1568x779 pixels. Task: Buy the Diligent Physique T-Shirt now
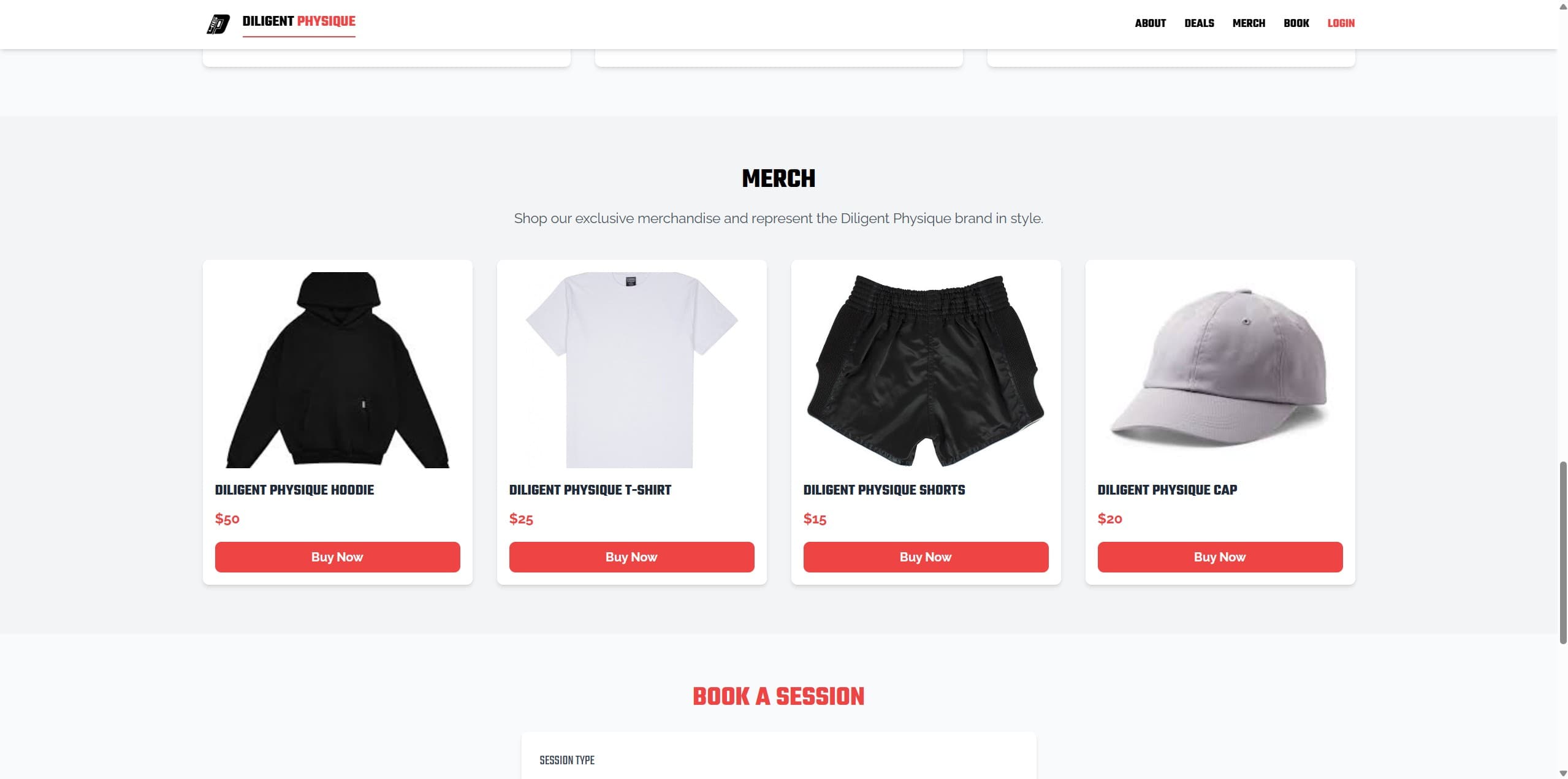tap(631, 557)
